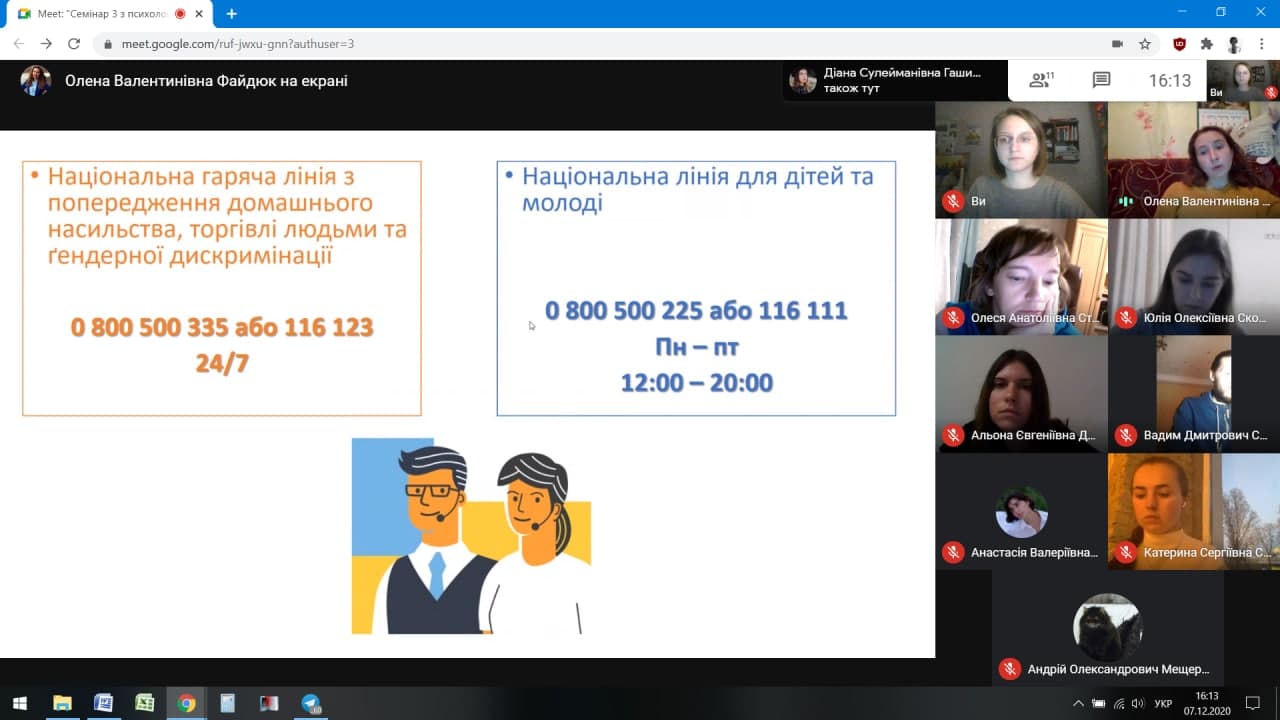Click the muted mic icon on Андрій Олександрович's tile
Image resolution: width=1280 pixels, height=720 pixels.
1010,669
